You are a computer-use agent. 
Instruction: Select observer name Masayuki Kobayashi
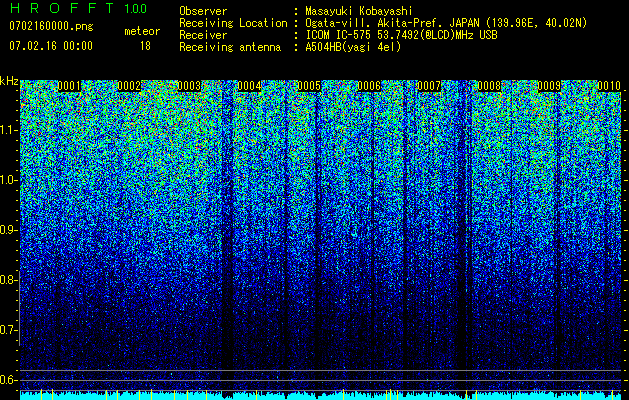coord(358,12)
